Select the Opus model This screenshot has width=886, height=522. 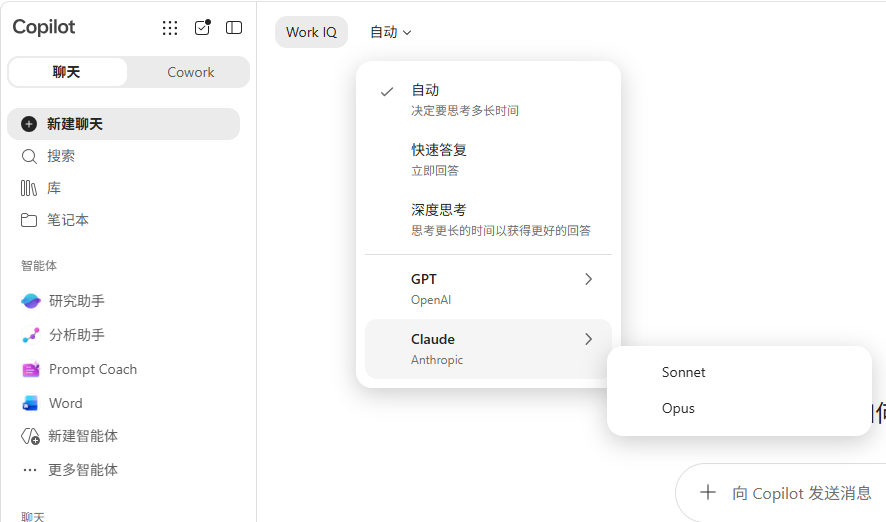click(739, 408)
